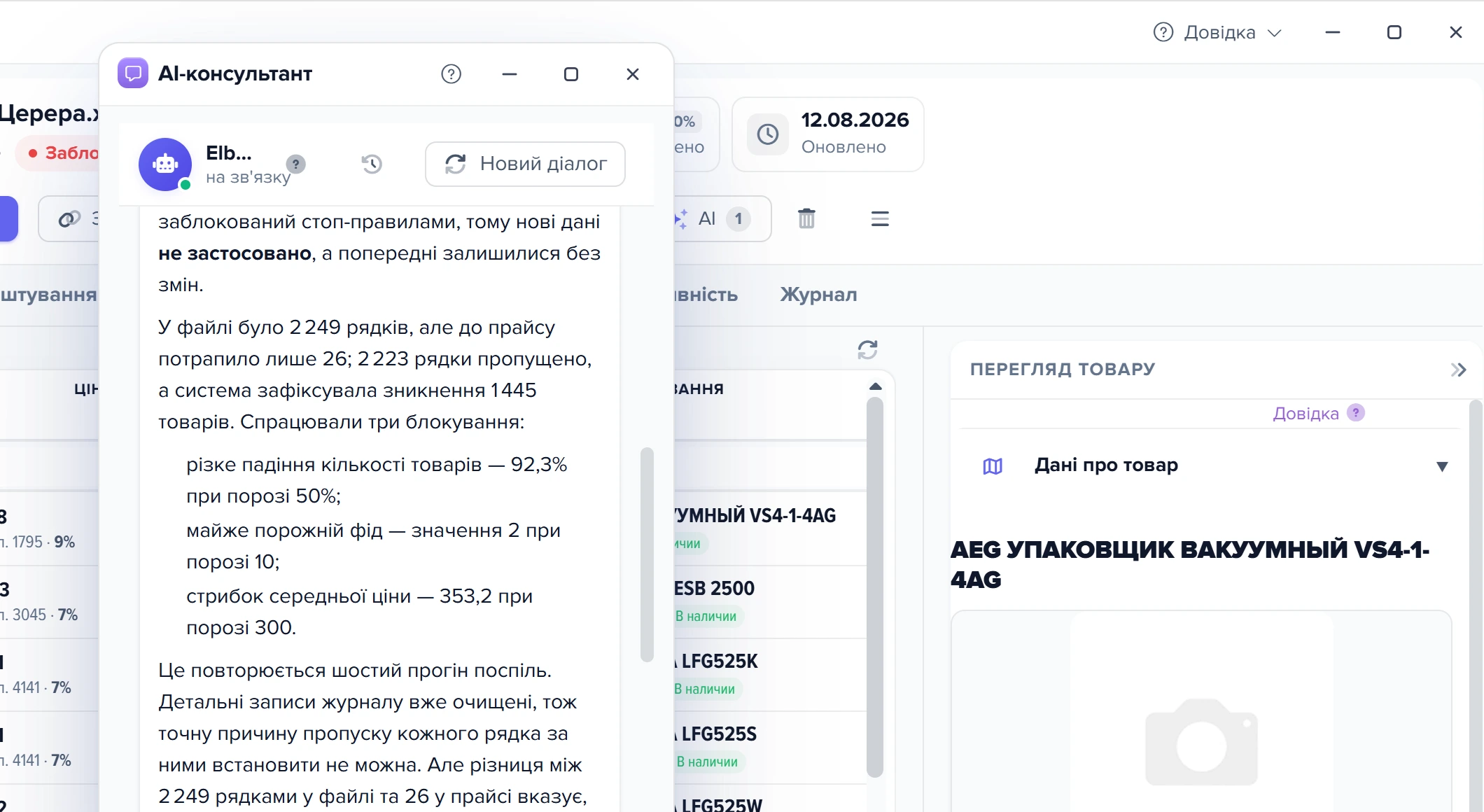This screenshot has height=812, width=1484.
Task: Click help icon in AI-консультант header
Action: pos(451,74)
